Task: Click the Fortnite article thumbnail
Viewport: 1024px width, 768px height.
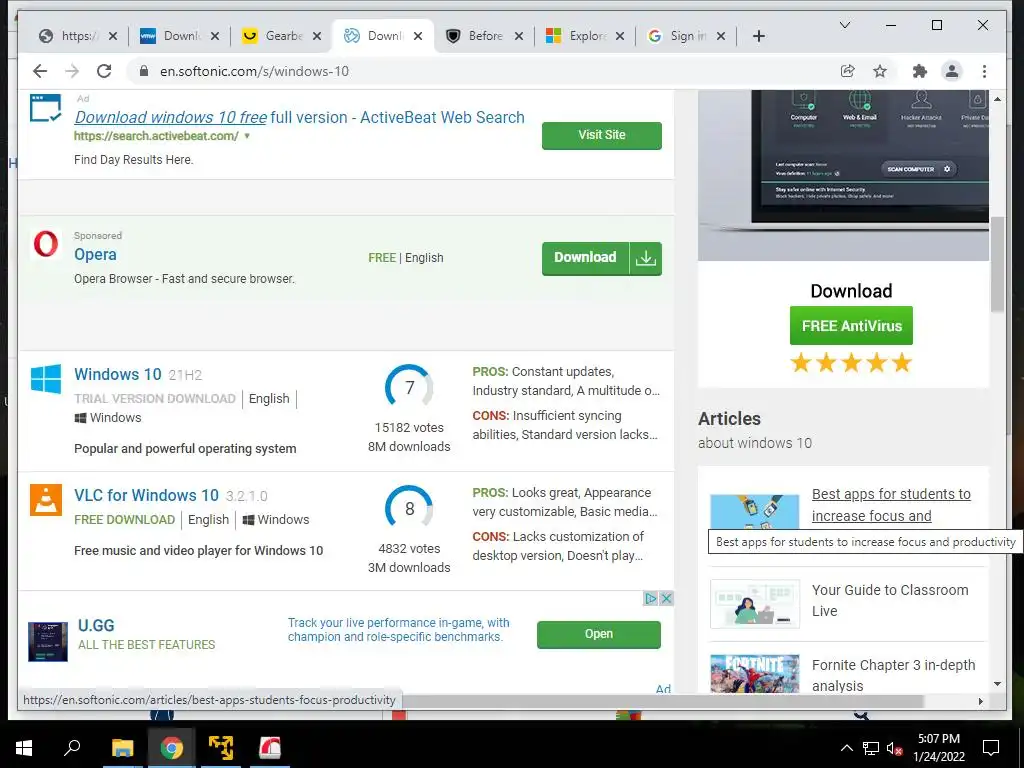Action: [754, 673]
